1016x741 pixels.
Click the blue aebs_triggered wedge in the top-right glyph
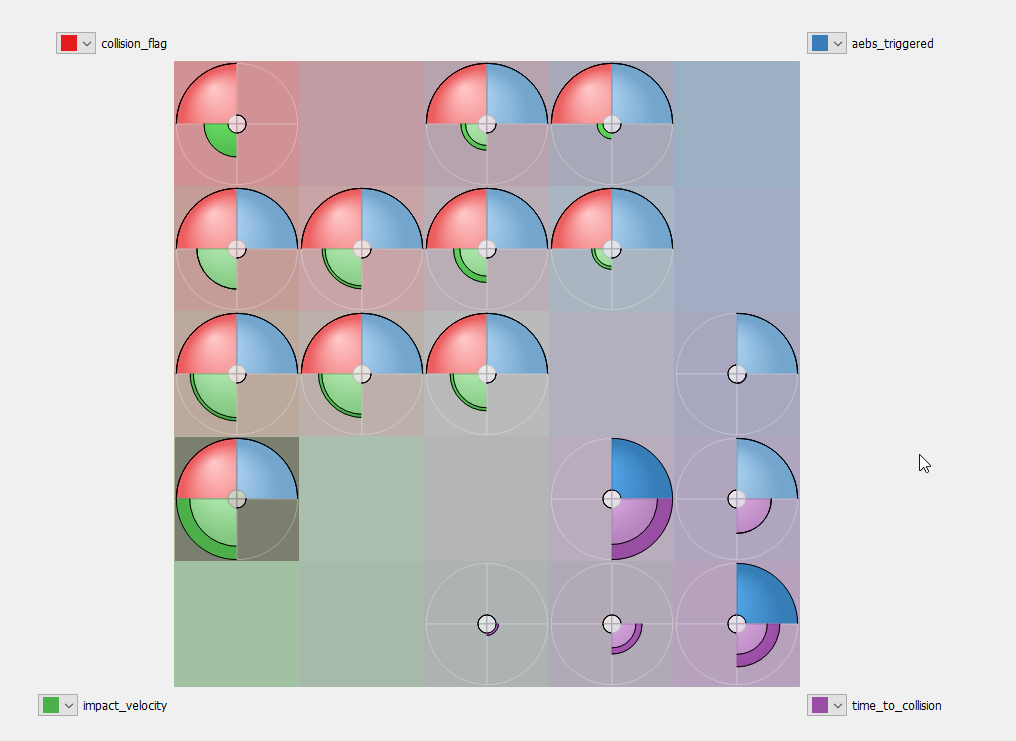(x=640, y=97)
